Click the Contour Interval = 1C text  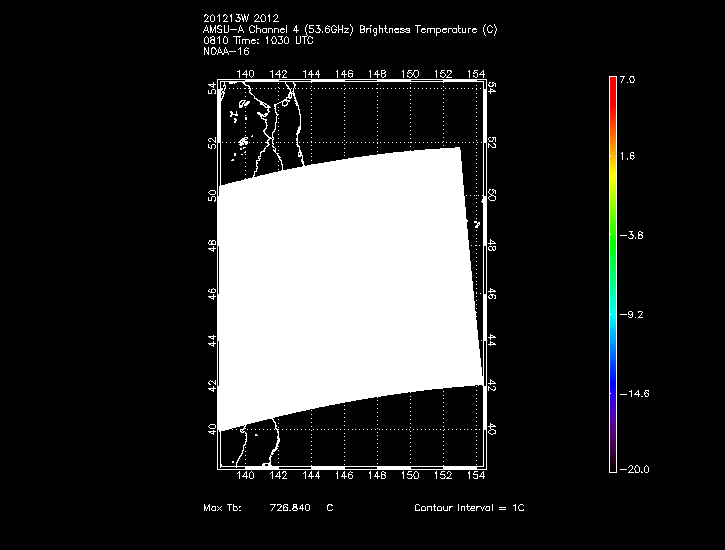coord(469,508)
